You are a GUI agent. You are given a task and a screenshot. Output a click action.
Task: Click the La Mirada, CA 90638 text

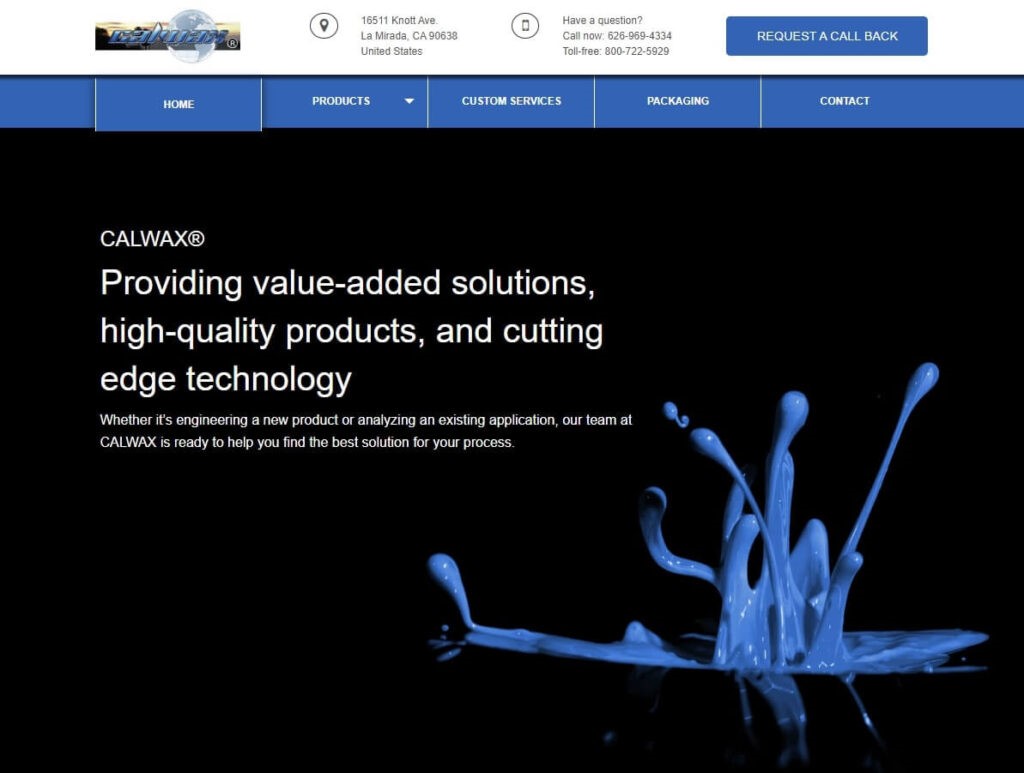(409, 36)
